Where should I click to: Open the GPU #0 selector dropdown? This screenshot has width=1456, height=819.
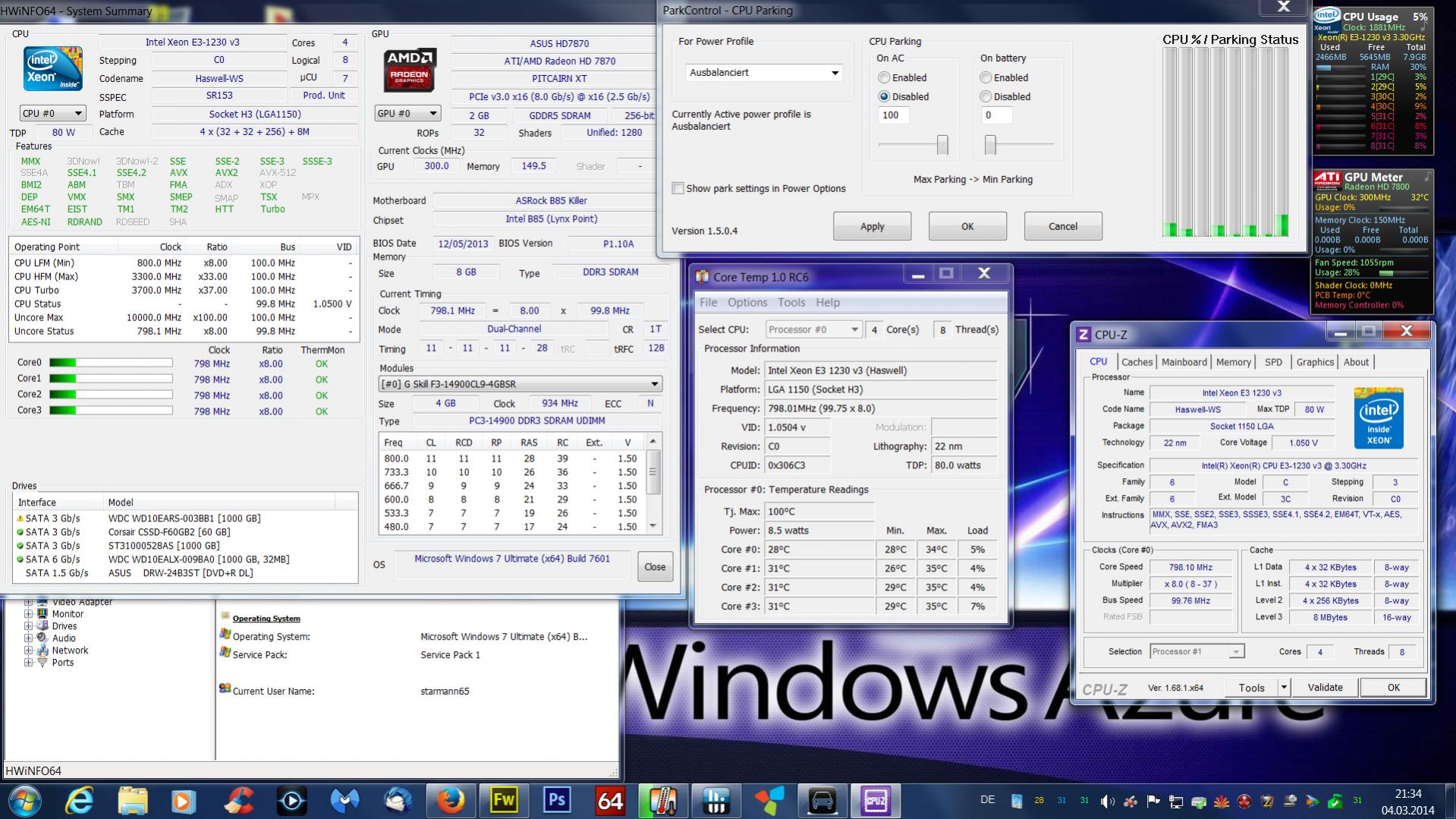pos(407,113)
